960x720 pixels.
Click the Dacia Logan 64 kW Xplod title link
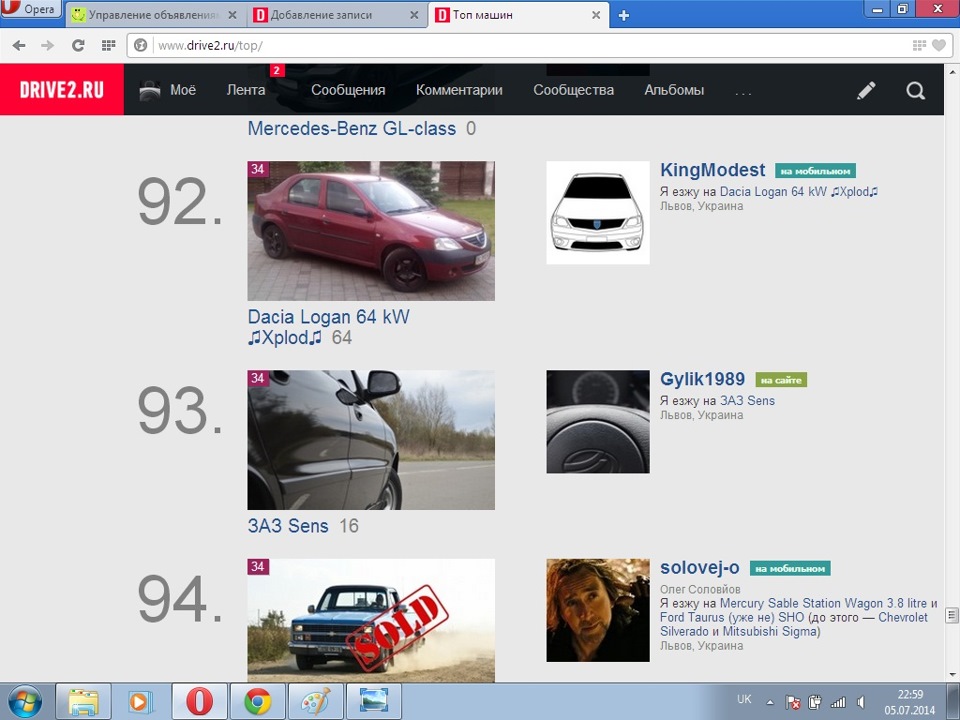click(x=328, y=327)
